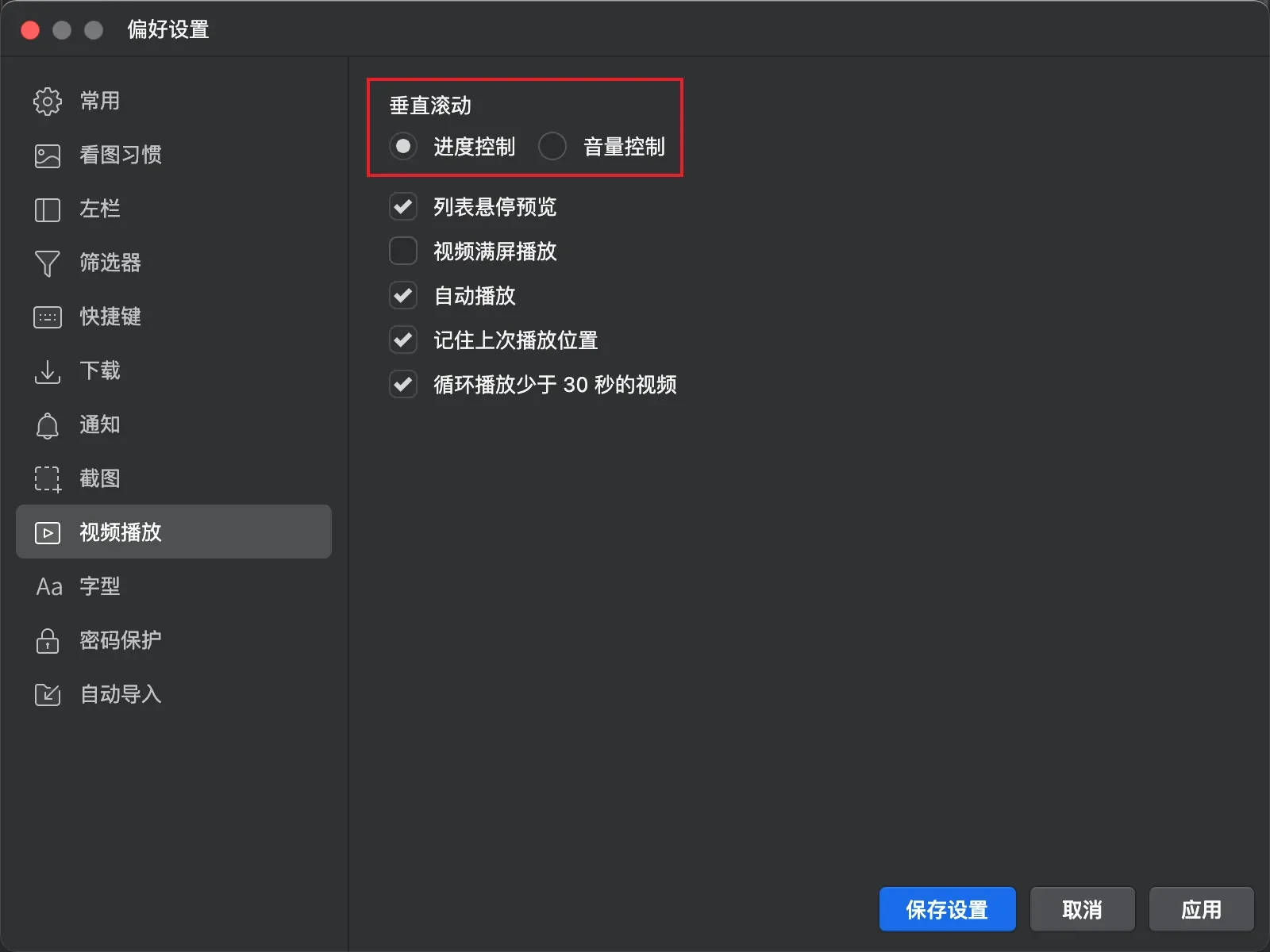Click the play icon for 视频播放
Screen dimensions: 1270x952
click(x=48, y=532)
